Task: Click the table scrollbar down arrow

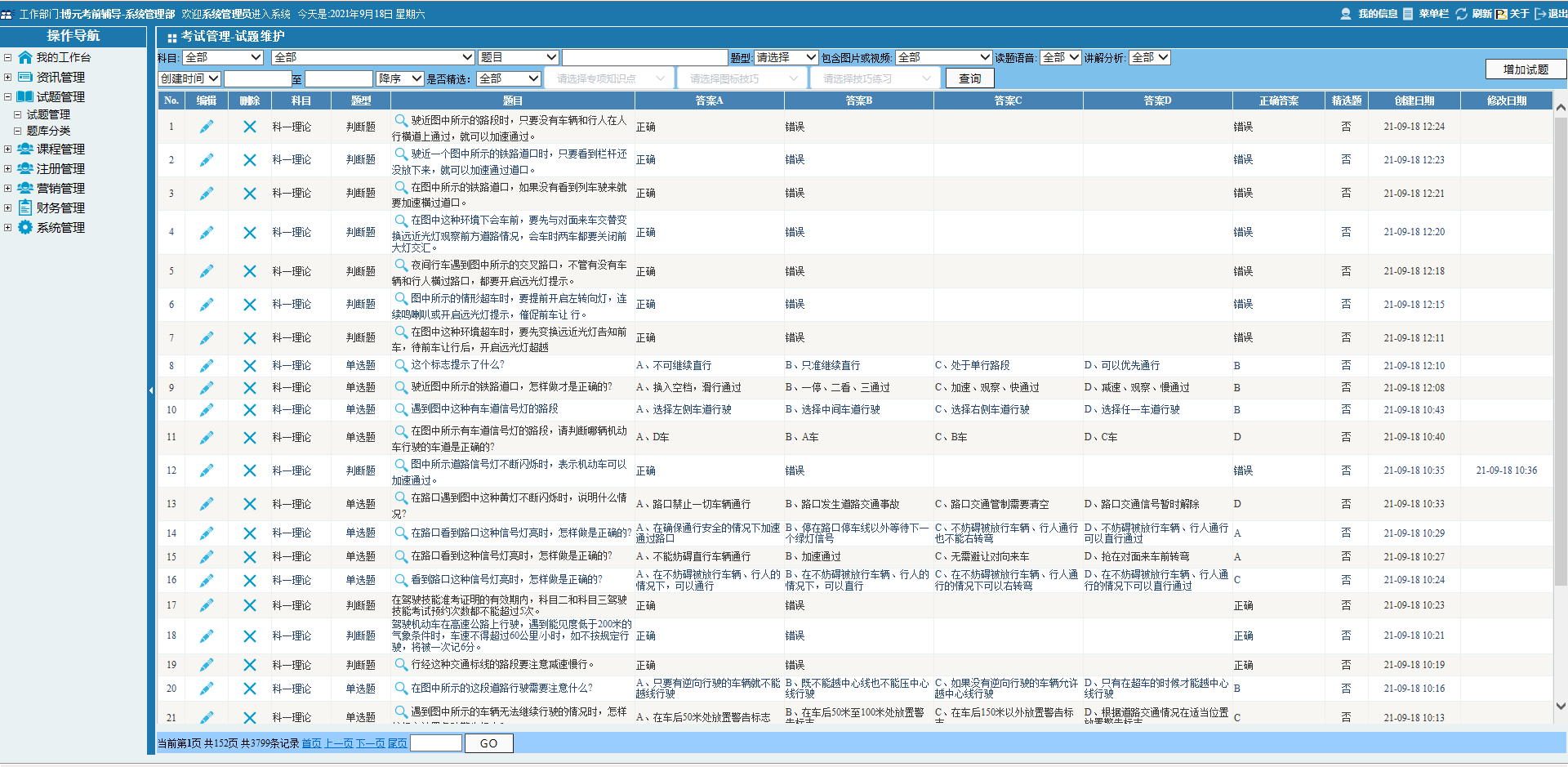Action: (x=1561, y=707)
